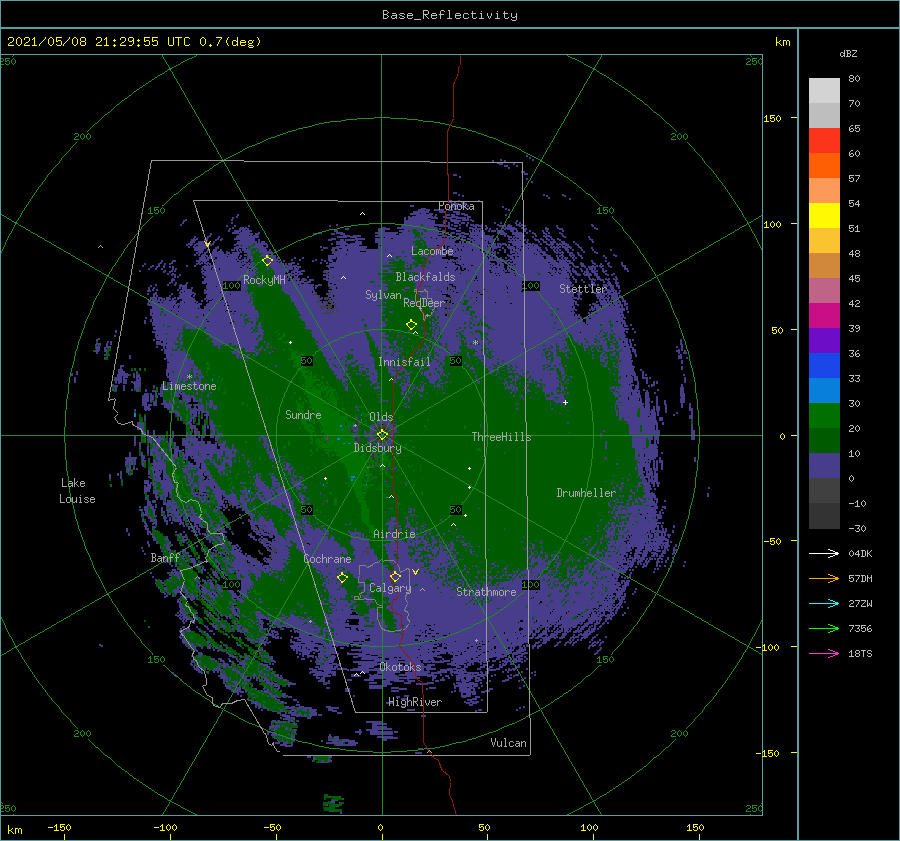Click the dBZ legend heading
Image resolution: width=900 pixels, height=841 pixels.
(x=848, y=53)
